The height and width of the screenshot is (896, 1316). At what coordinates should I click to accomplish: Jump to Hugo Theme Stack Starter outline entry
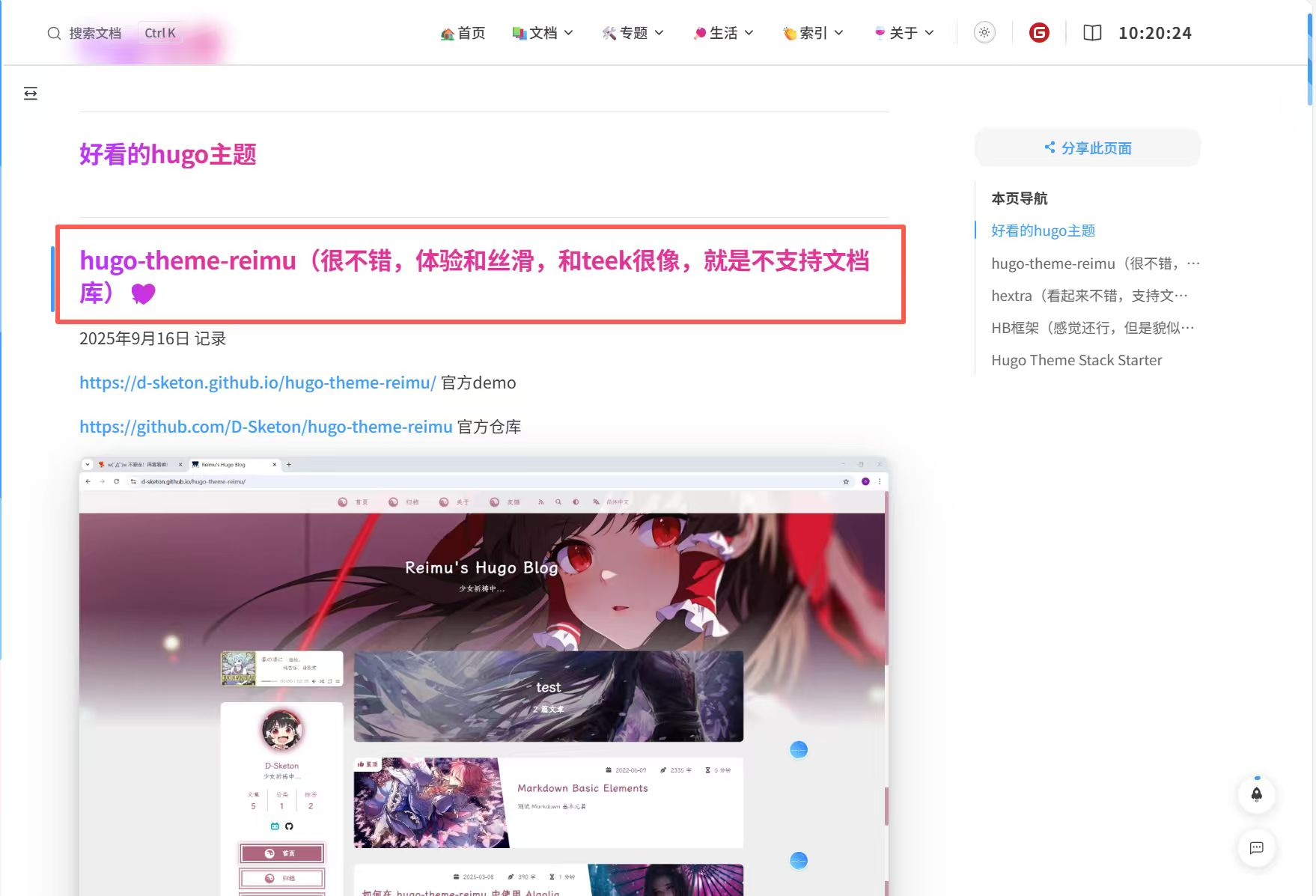click(1076, 360)
